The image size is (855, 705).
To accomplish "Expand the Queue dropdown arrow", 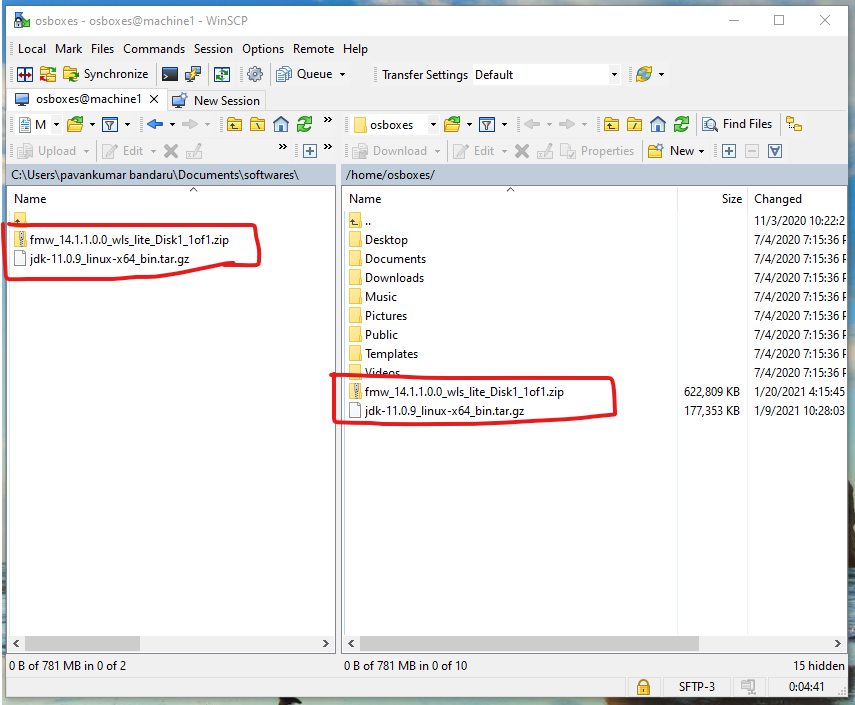I will point(342,74).
